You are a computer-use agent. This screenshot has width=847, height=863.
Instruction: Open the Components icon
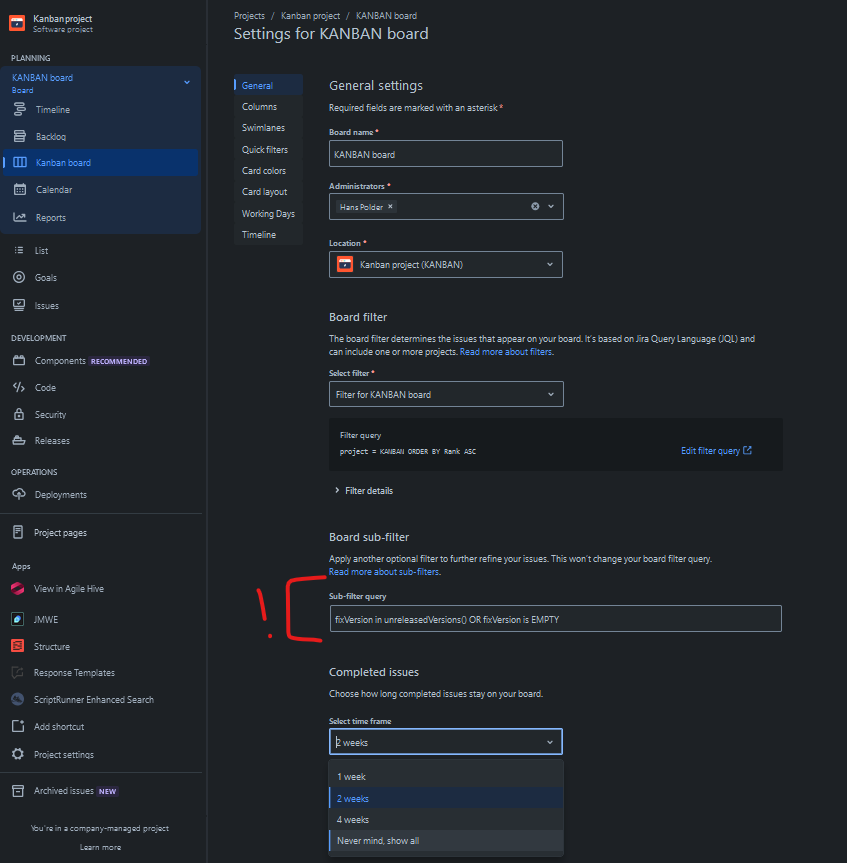[x=19, y=361]
